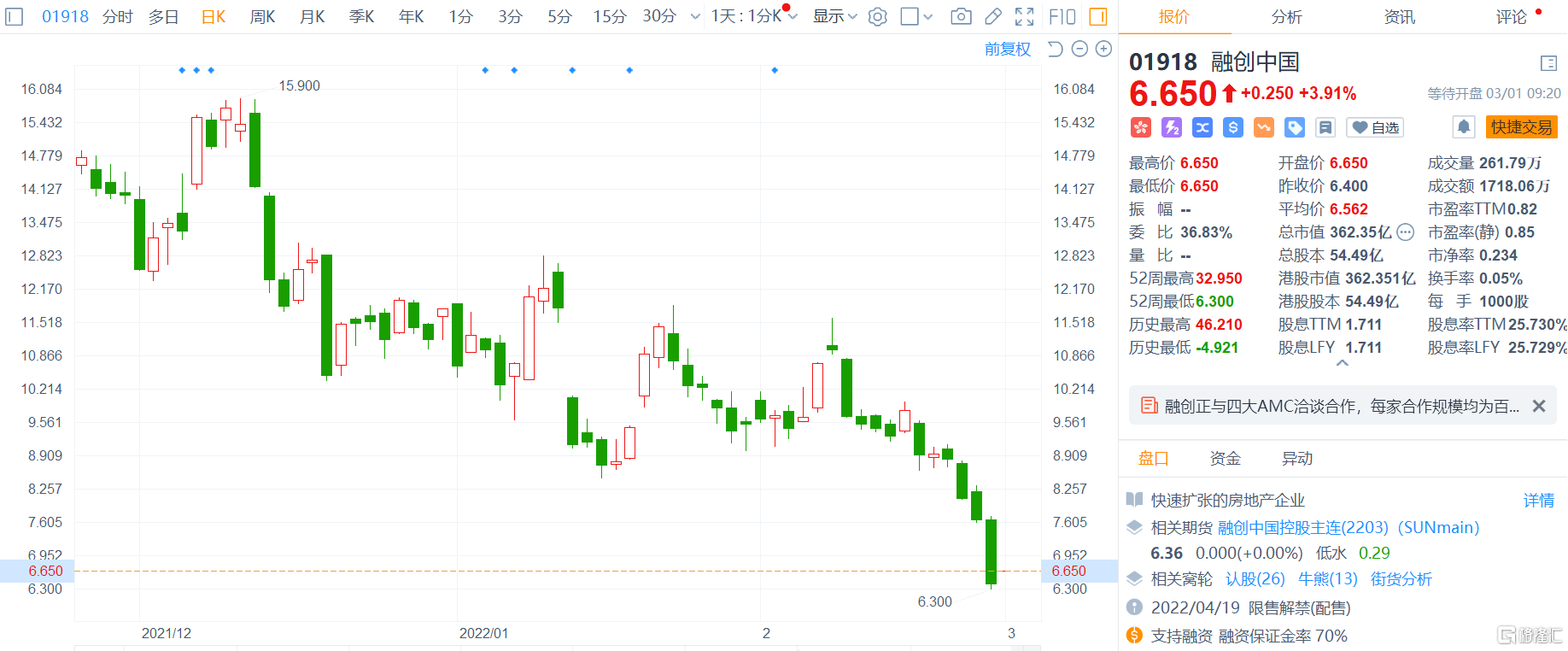Click the blue price tag icon
Screen dimensions: 1568x651
coord(1295,127)
